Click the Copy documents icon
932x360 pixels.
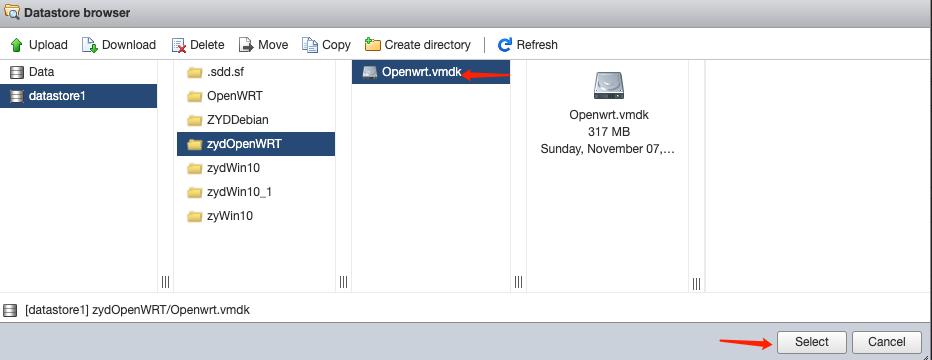(310, 45)
